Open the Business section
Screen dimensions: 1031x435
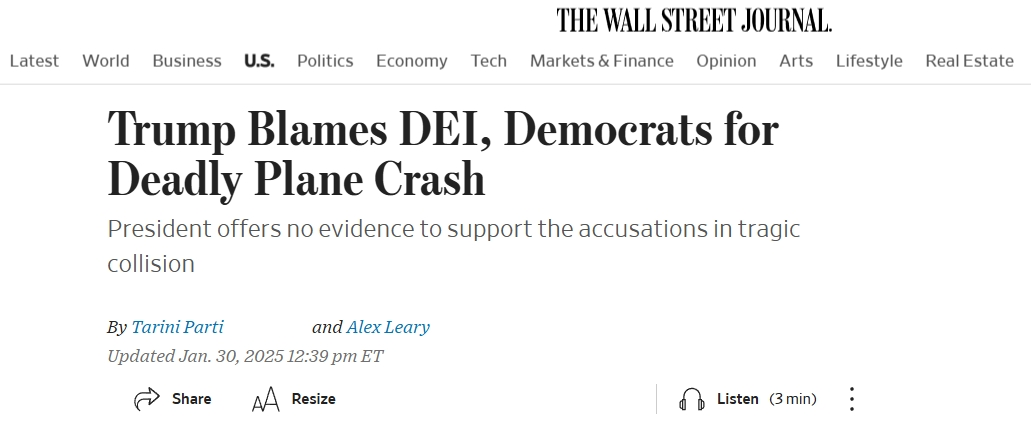[187, 61]
